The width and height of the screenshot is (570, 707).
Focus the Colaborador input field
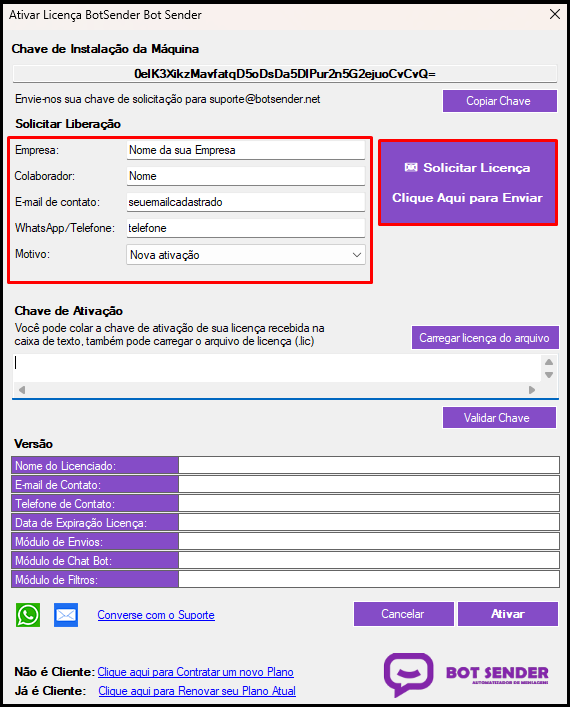click(246, 176)
